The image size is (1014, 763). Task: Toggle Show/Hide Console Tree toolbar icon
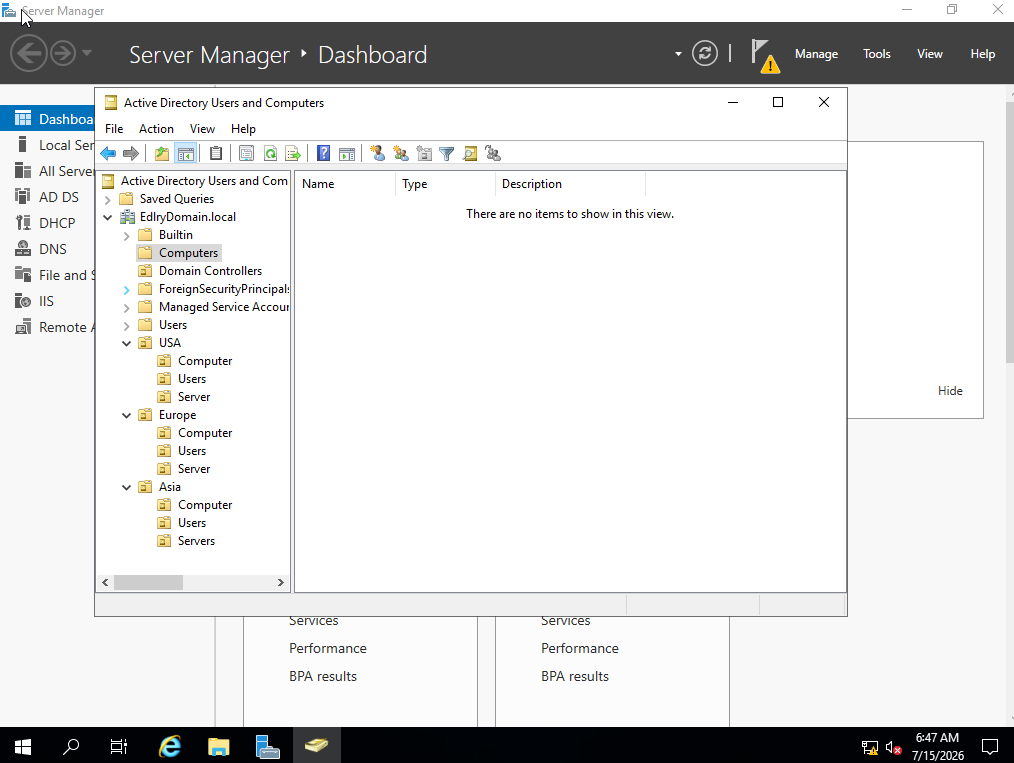[x=186, y=153]
